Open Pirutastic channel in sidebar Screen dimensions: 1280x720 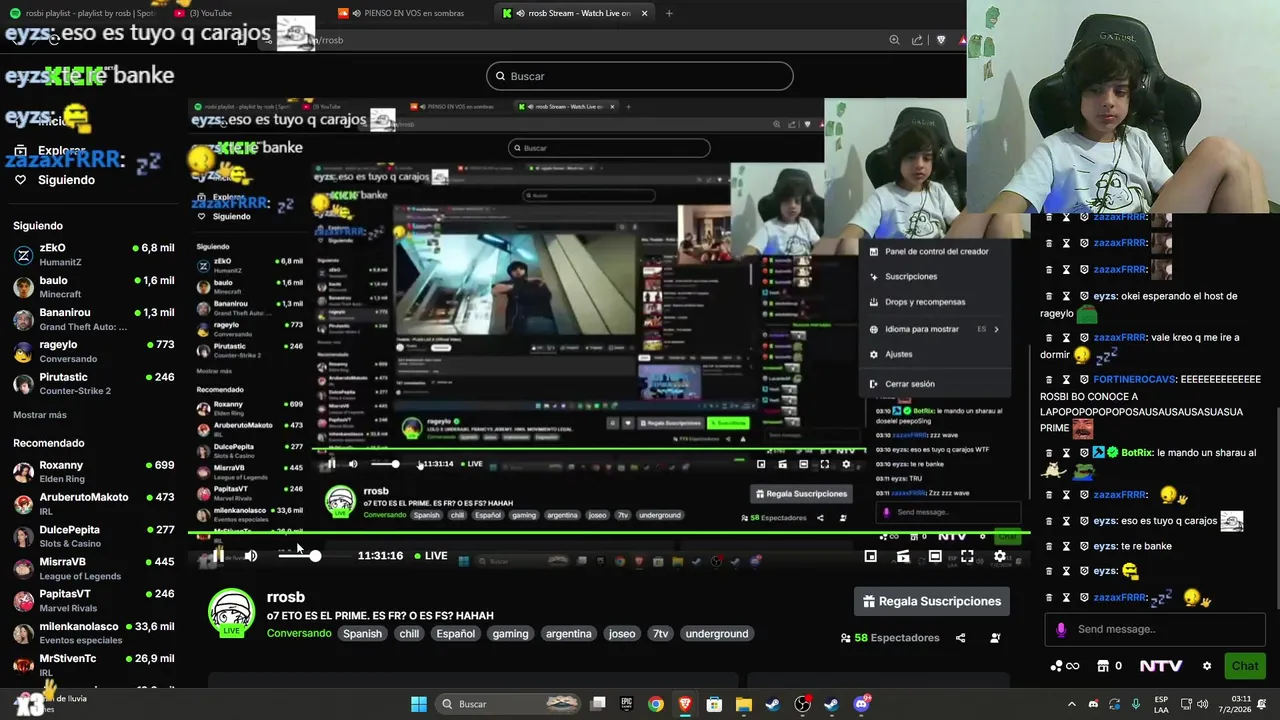click(x=94, y=384)
